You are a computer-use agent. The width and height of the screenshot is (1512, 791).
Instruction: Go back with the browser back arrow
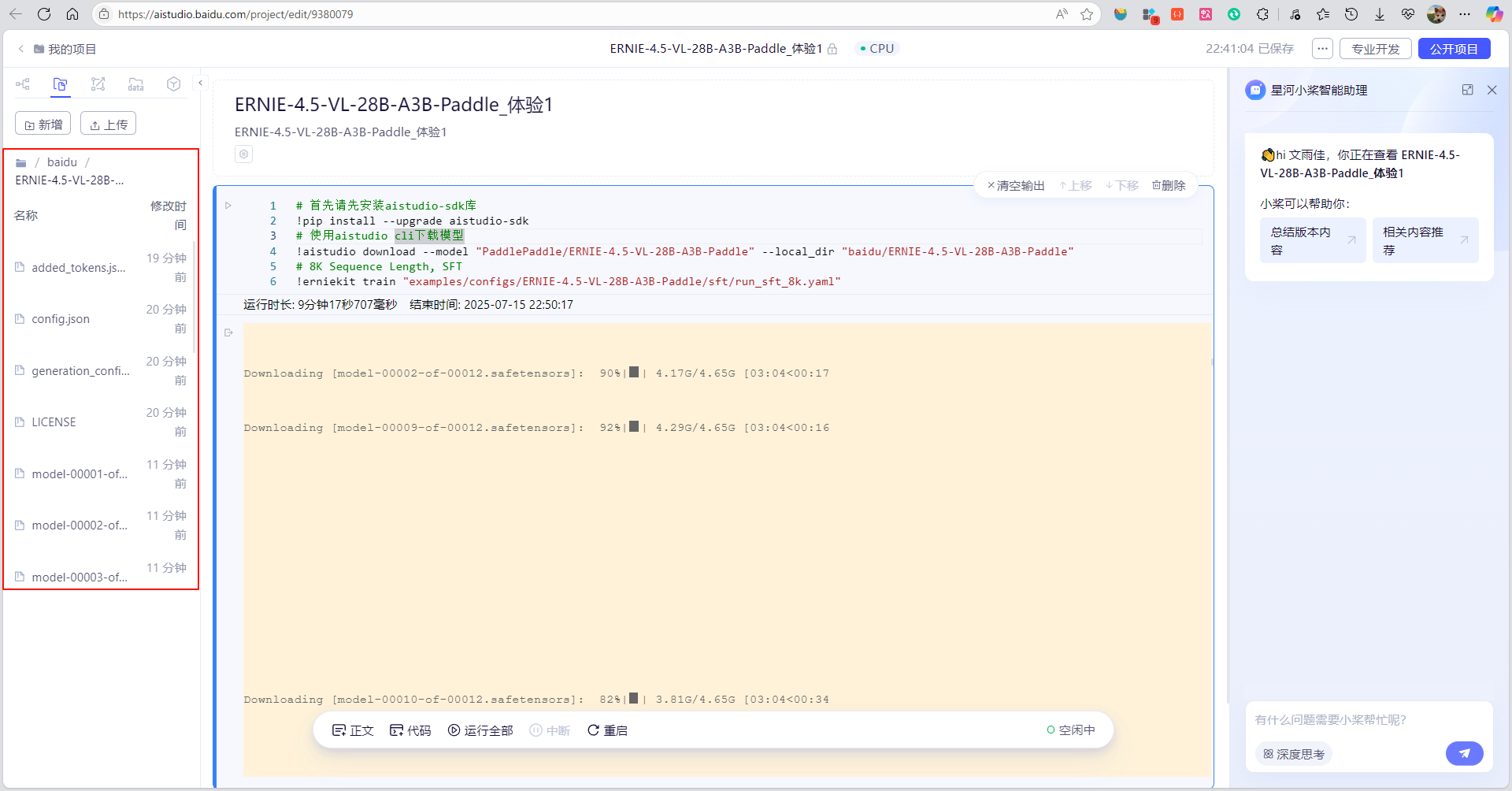(16, 14)
